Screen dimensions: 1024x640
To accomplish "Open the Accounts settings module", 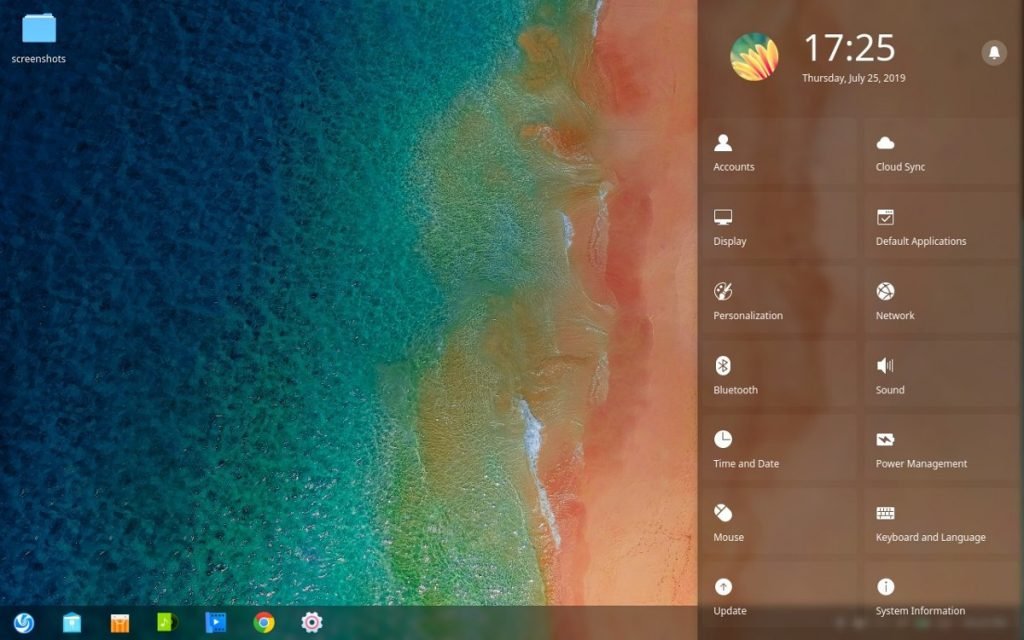I will click(x=778, y=153).
